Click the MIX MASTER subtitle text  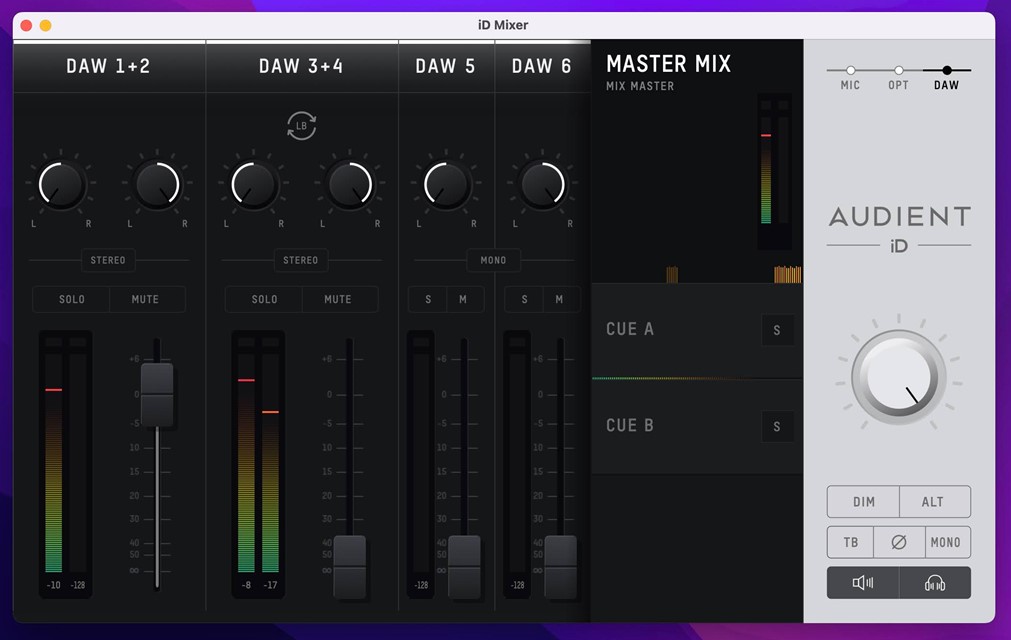pos(640,86)
